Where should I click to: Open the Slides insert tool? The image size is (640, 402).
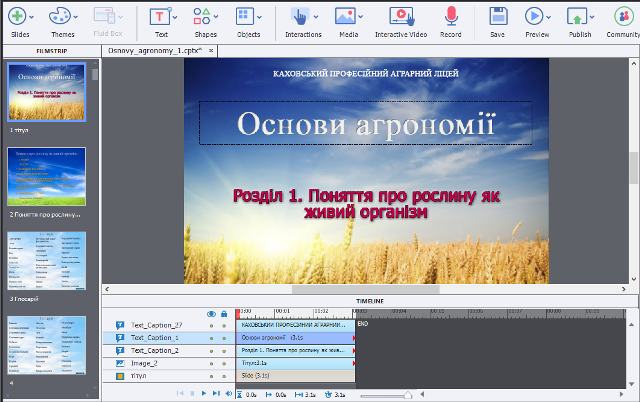click(17, 16)
